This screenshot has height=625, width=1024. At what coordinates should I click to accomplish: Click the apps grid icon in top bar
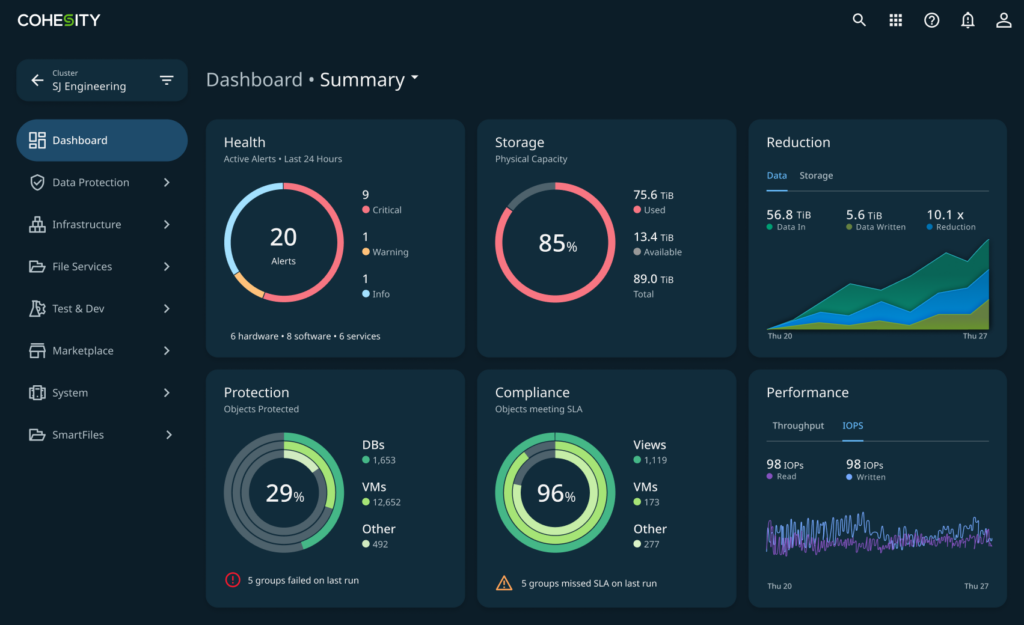point(895,19)
